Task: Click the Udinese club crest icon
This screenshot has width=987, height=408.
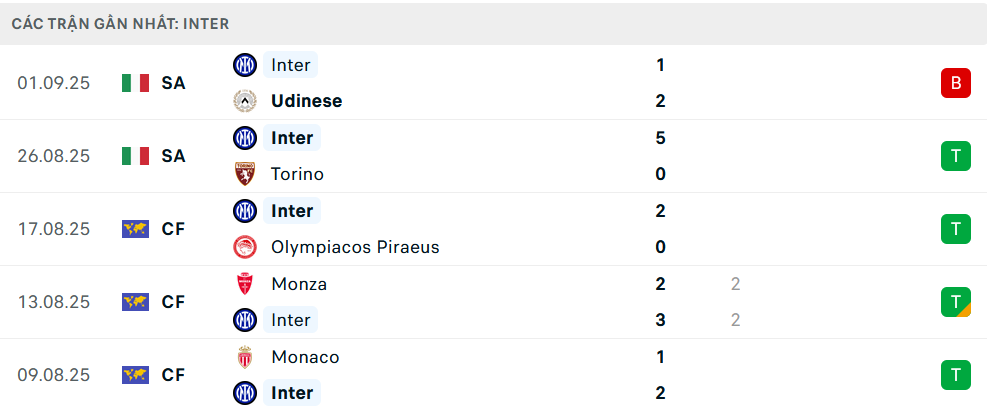Action: [x=245, y=101]
